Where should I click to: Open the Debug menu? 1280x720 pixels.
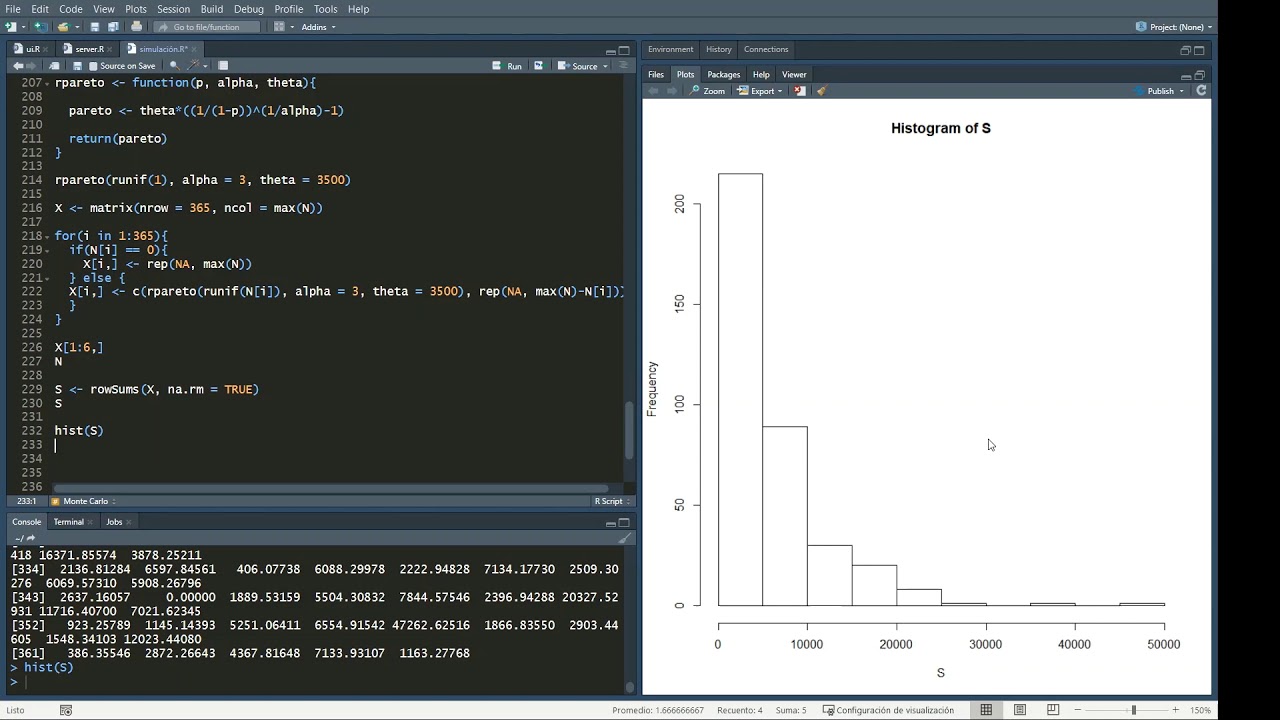pos(249,9)
